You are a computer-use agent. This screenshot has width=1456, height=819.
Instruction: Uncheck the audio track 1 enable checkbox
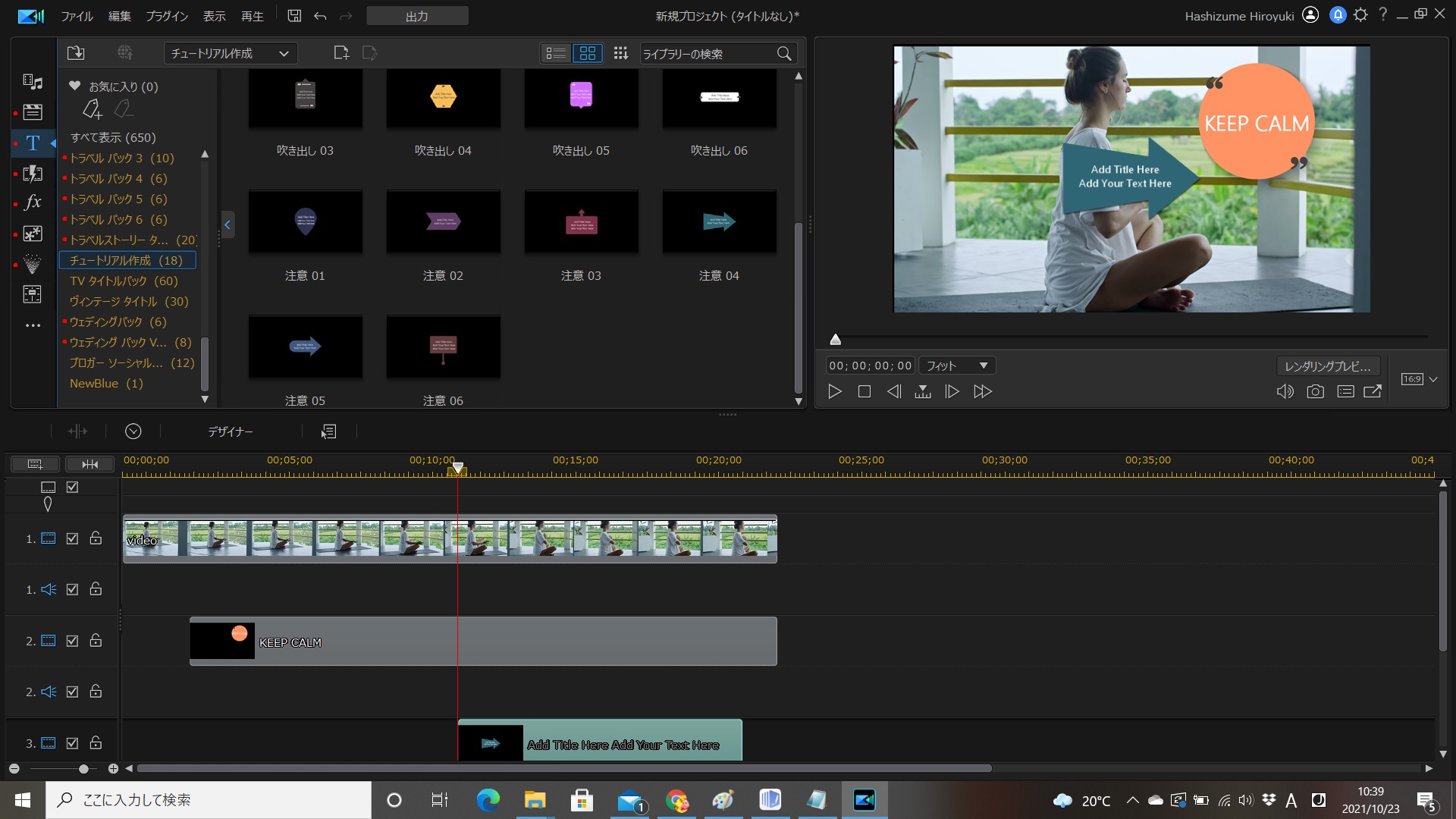tap(72, 589)
